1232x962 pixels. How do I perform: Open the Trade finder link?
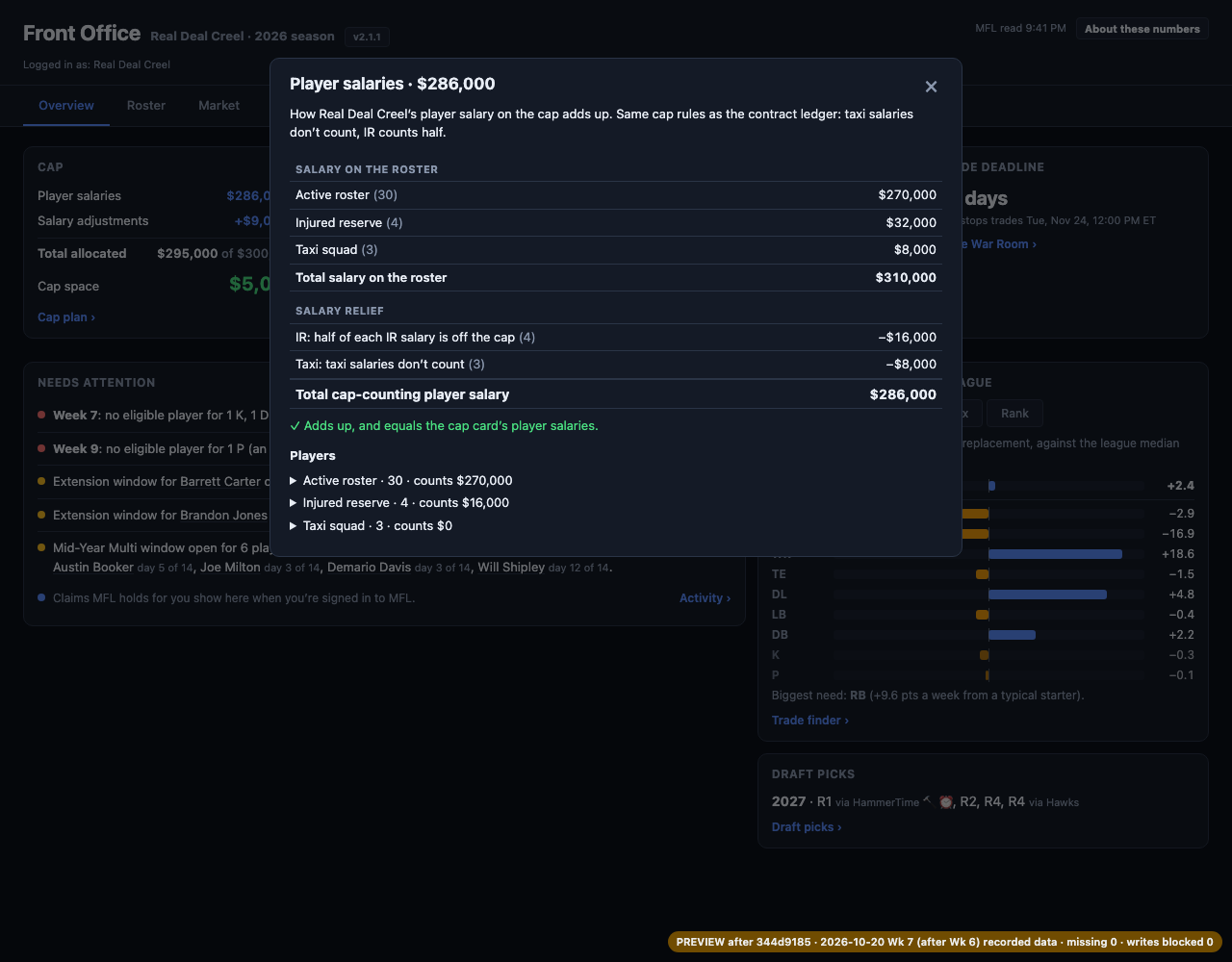click(x=810, y=721)
